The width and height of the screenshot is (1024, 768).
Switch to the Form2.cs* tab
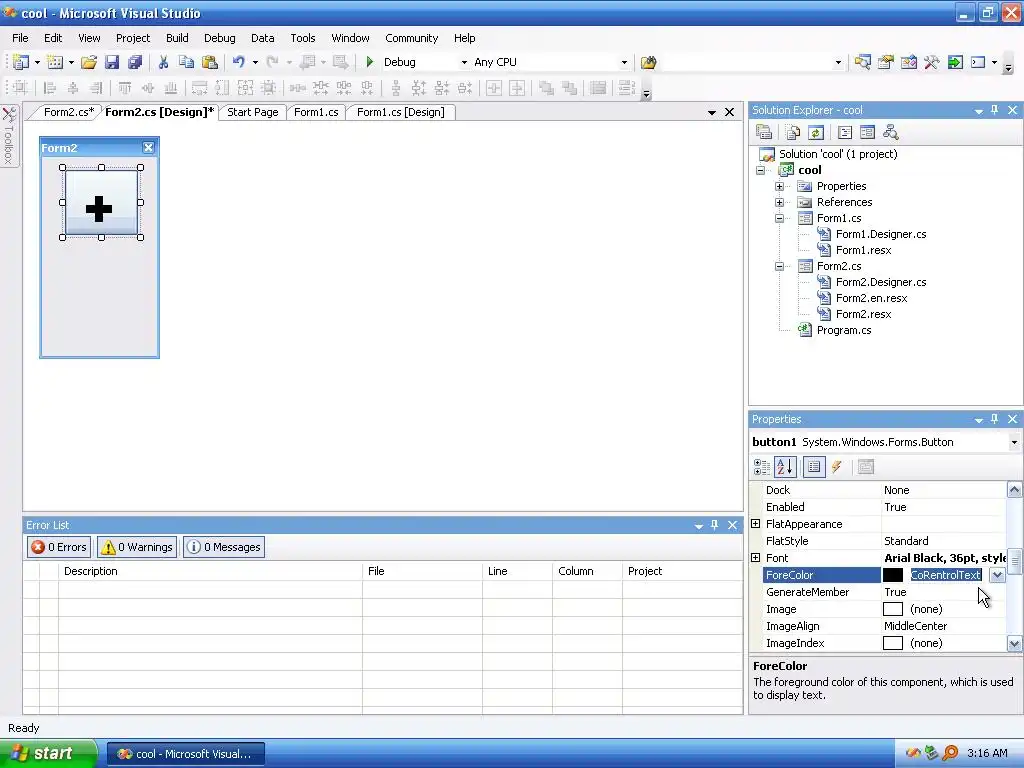click(x=69, y=112)
